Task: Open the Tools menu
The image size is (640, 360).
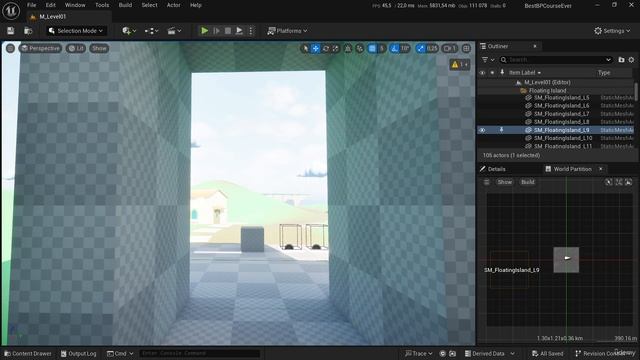Action: [x=102, y=5]
